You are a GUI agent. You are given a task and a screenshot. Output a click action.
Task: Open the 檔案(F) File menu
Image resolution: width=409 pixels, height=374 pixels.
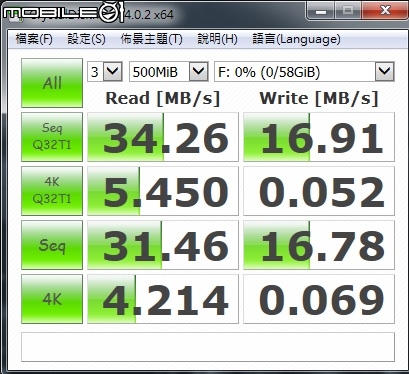34,39
